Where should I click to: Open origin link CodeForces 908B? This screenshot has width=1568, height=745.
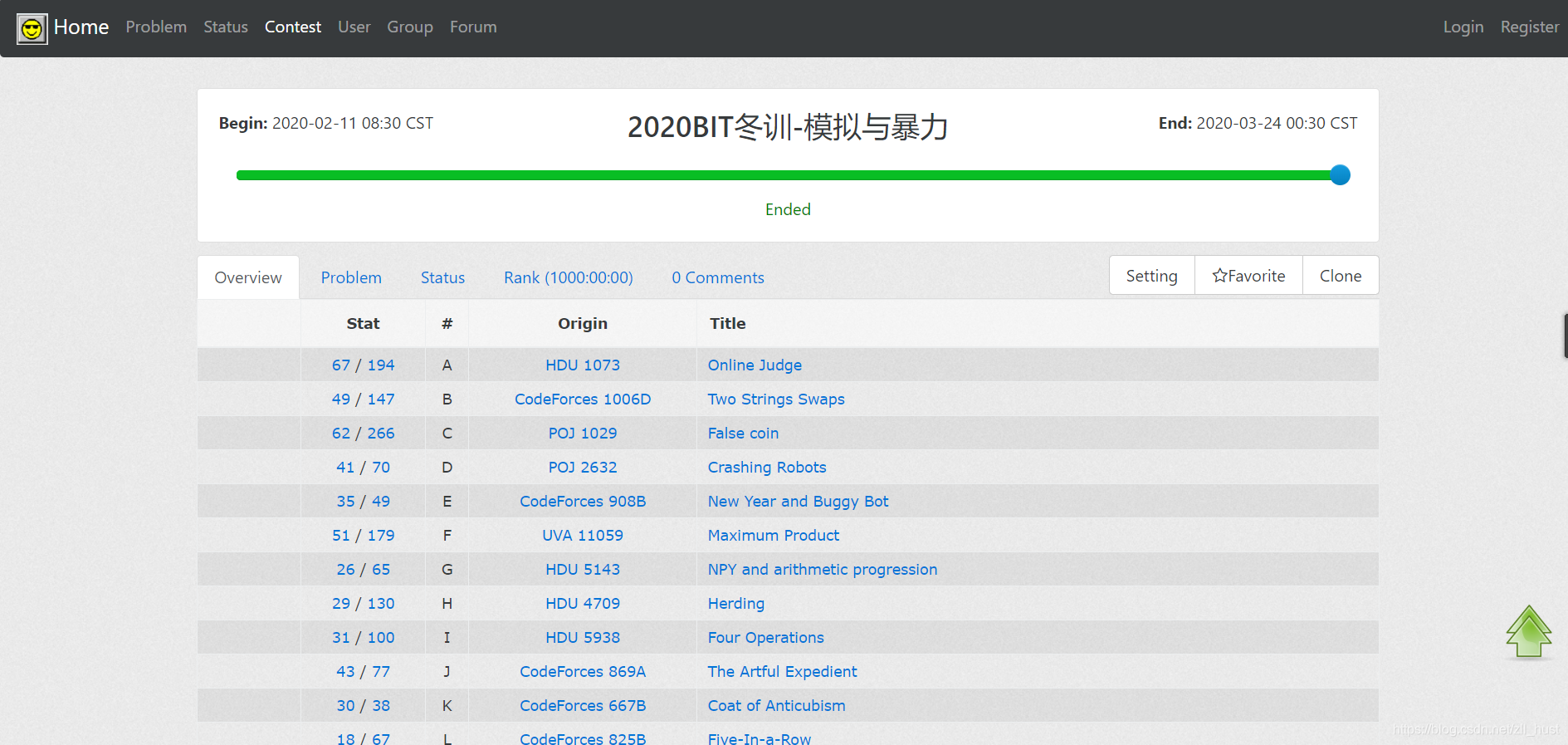pos(583,501)
